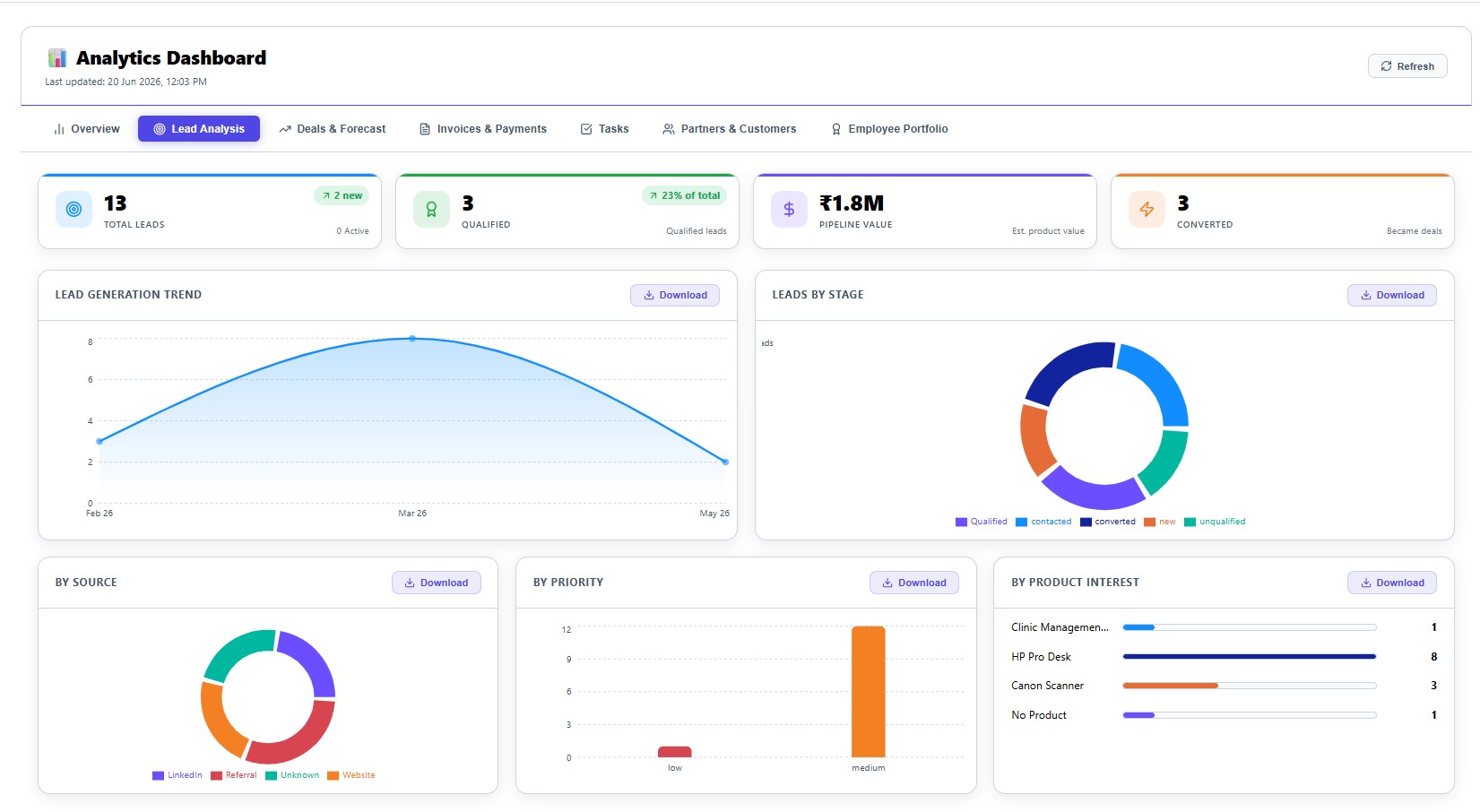Screen dimensions: 1480x812
Task: Click the red low priority bar
Action: point(674,752)
